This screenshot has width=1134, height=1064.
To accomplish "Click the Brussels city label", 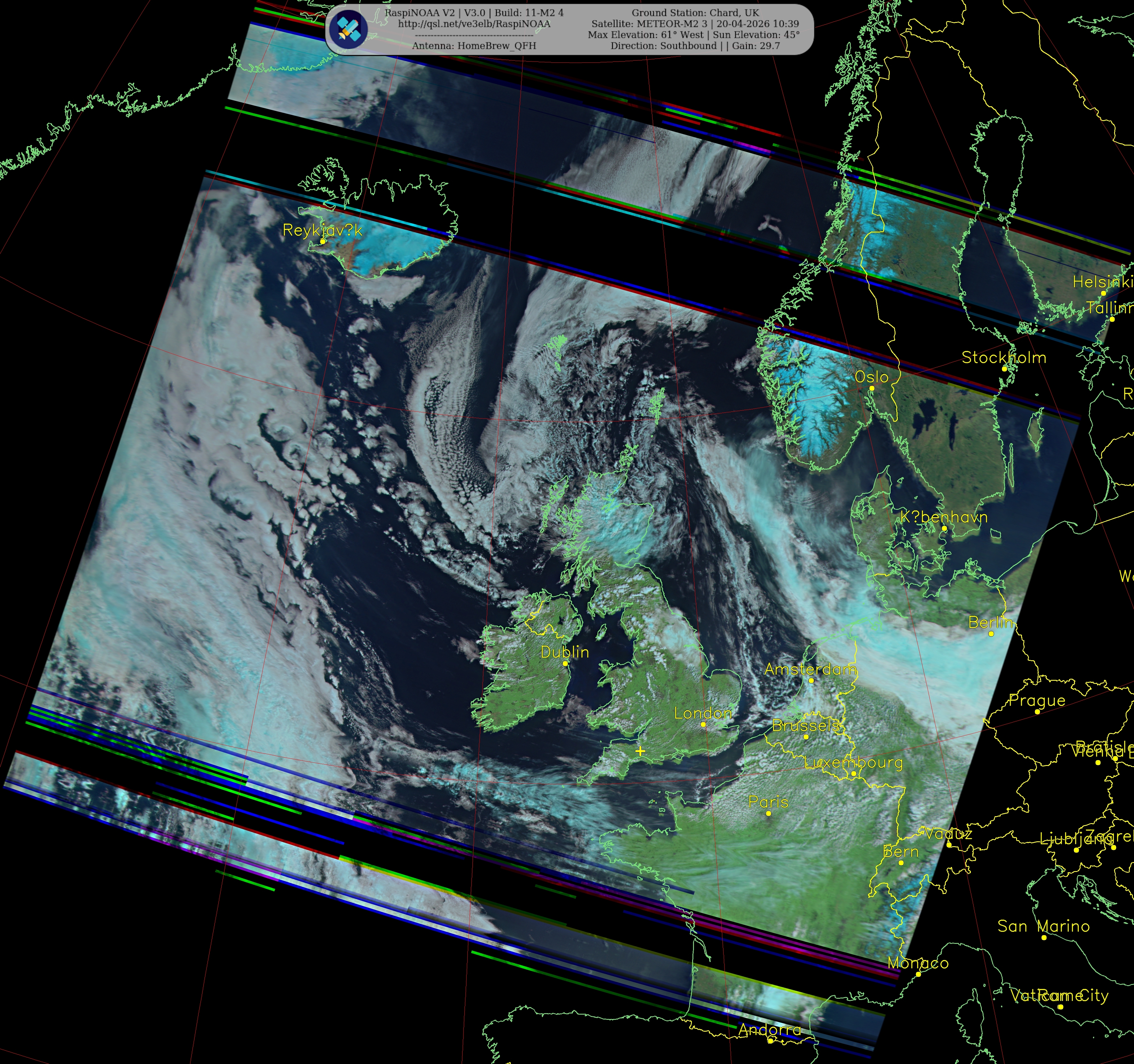I will (x=806, y=725).
